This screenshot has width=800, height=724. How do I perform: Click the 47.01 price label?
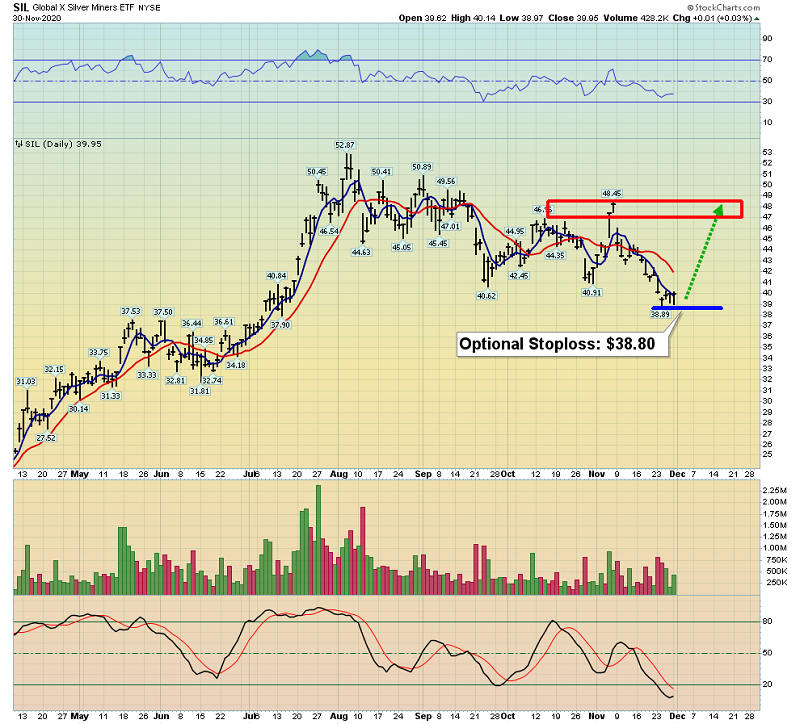(450, 227)
